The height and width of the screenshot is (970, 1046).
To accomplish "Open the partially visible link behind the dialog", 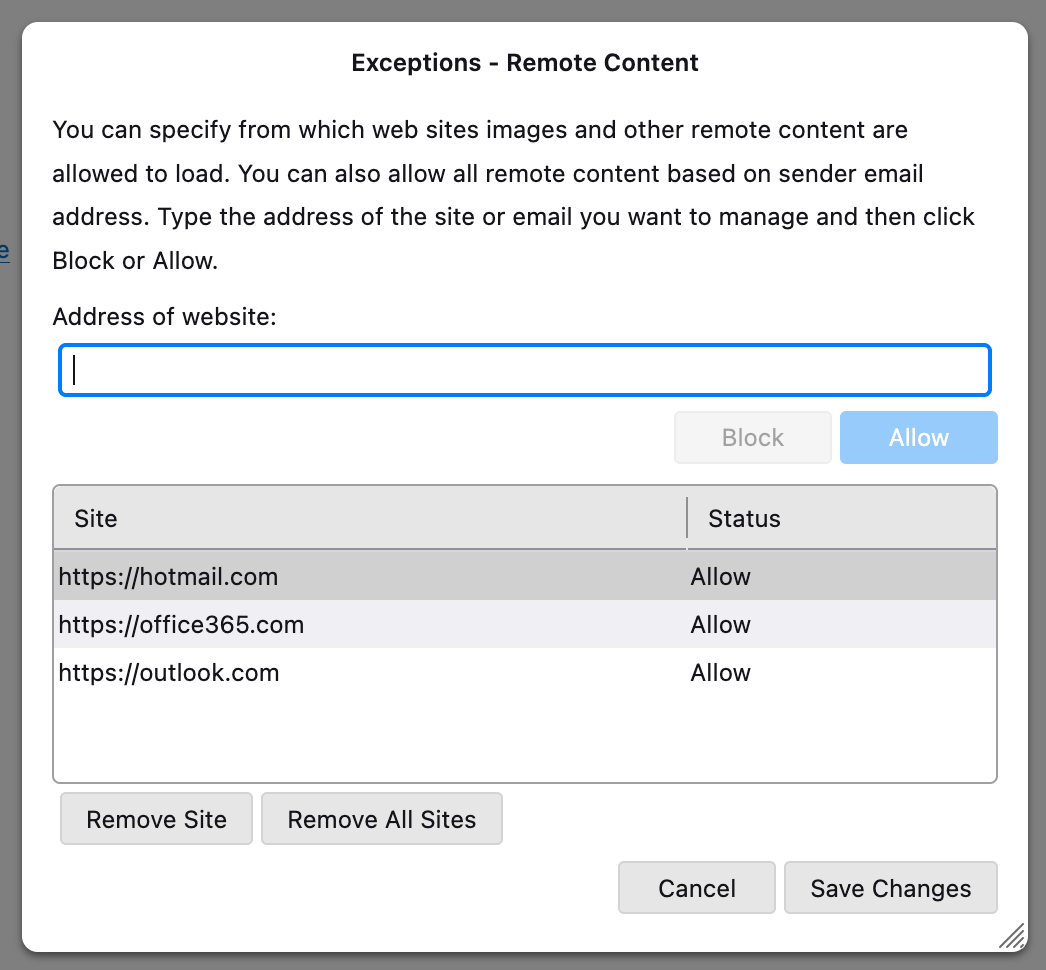I will tap(5, 250).
